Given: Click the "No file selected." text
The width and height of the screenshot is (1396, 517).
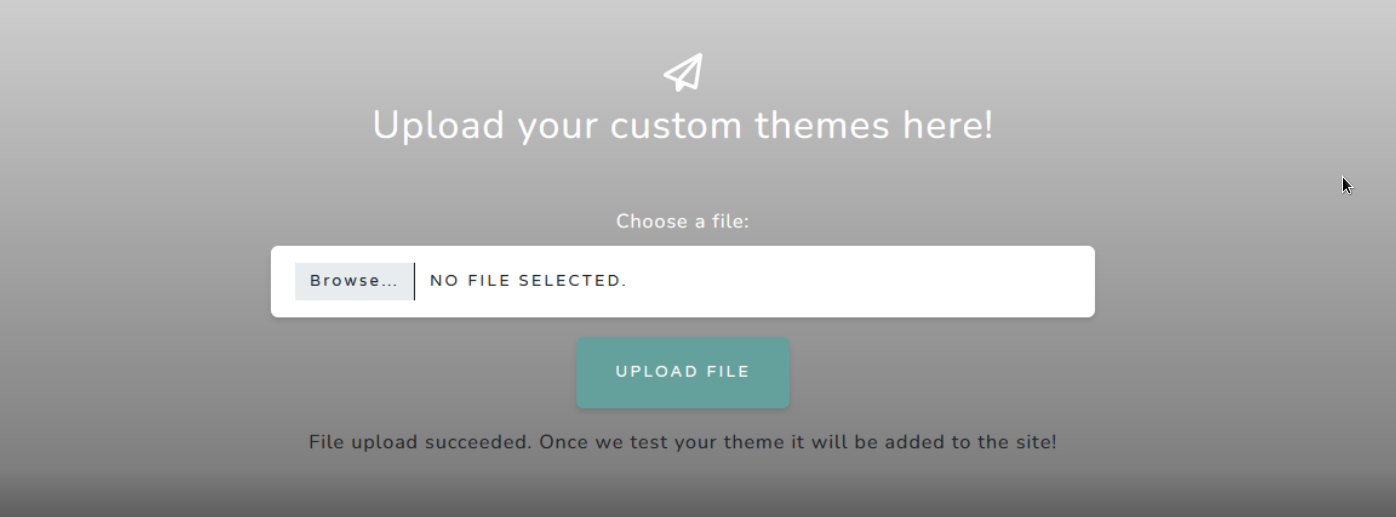Looking at the screenshot, I should coord(528,281).
